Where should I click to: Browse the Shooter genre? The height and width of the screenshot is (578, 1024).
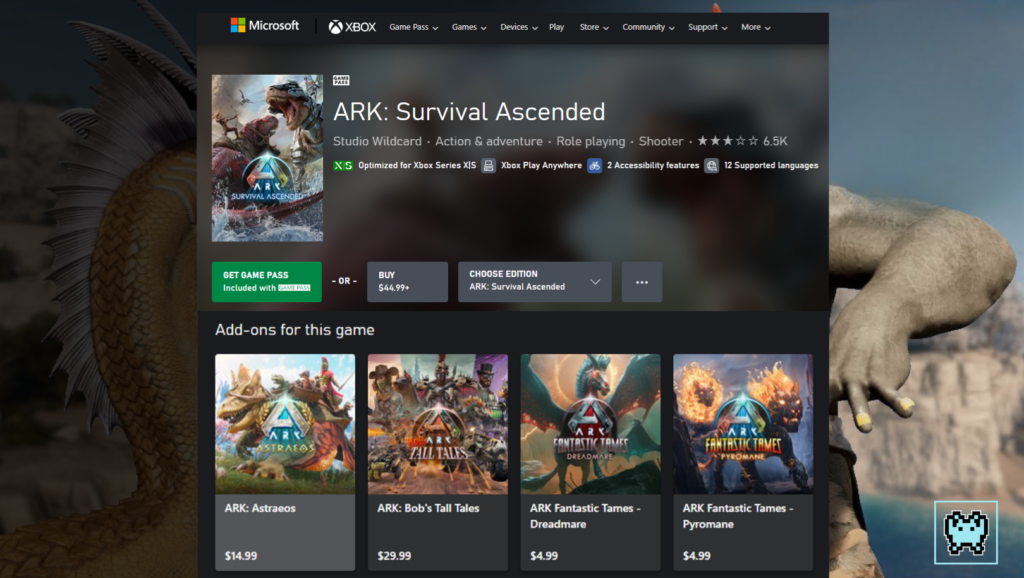click(x=661, y=141)
